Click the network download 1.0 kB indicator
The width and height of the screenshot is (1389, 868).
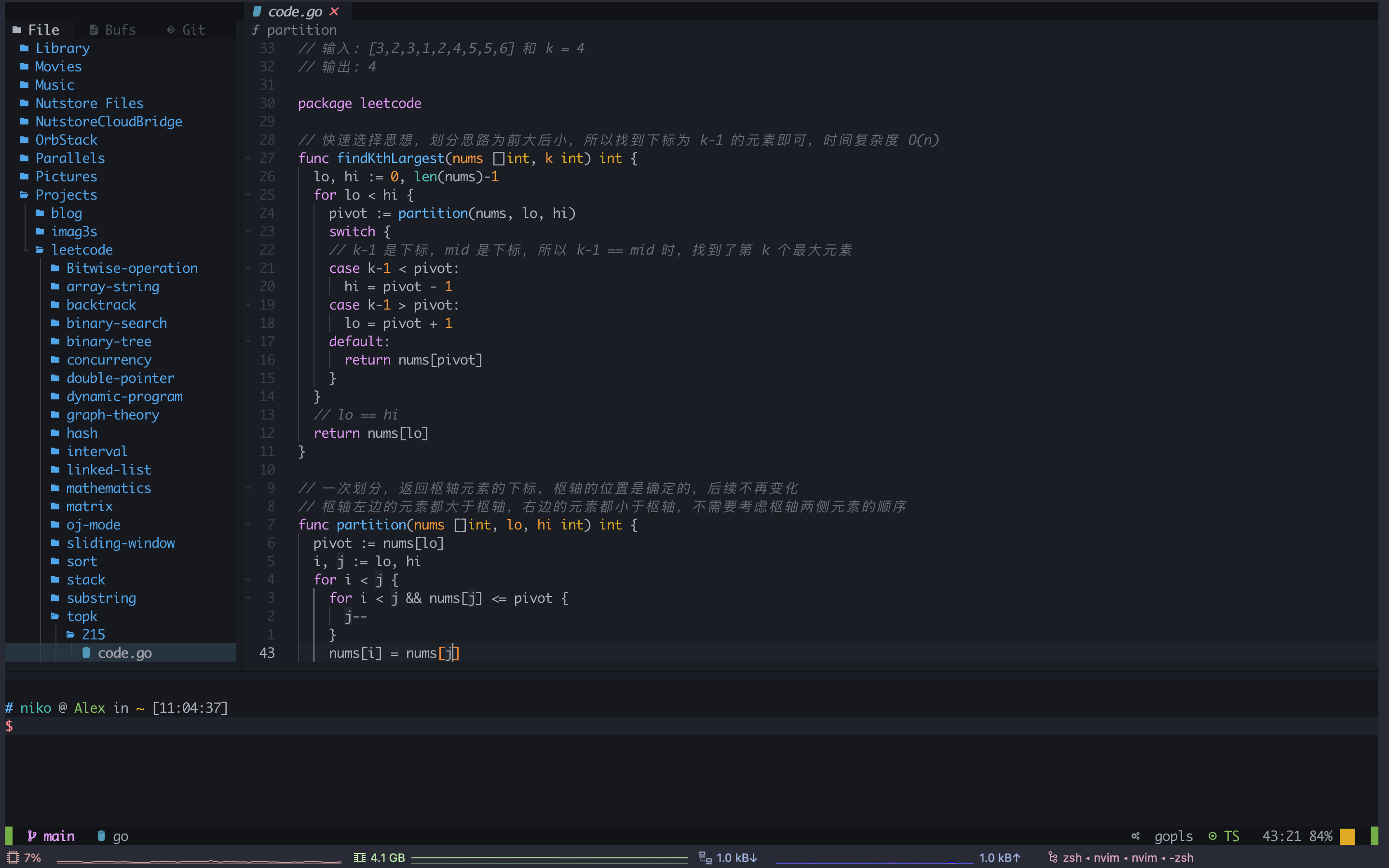coord(728,858)
